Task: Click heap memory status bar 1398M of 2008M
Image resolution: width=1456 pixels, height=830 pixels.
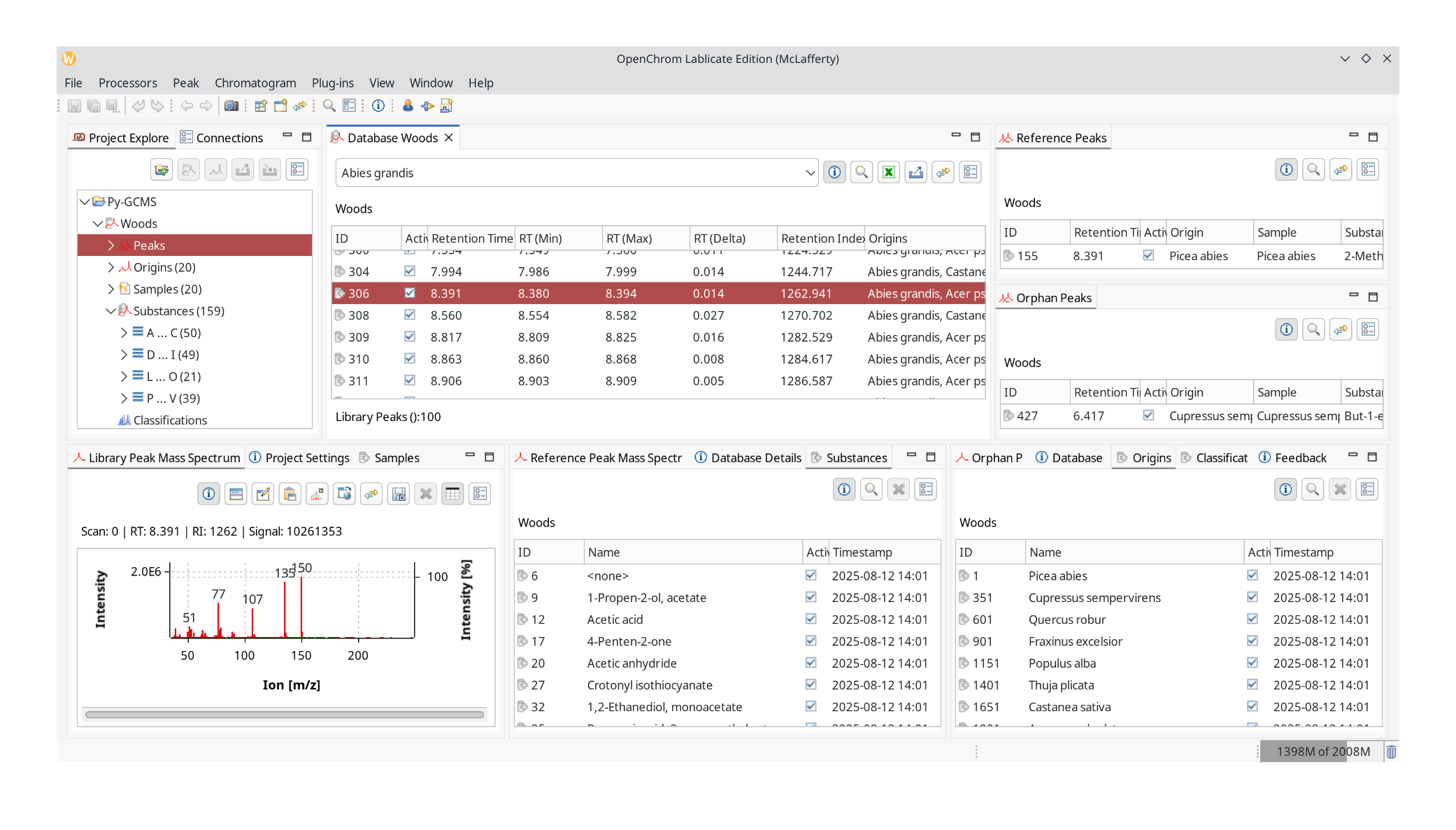Action: click(1322, 752)
